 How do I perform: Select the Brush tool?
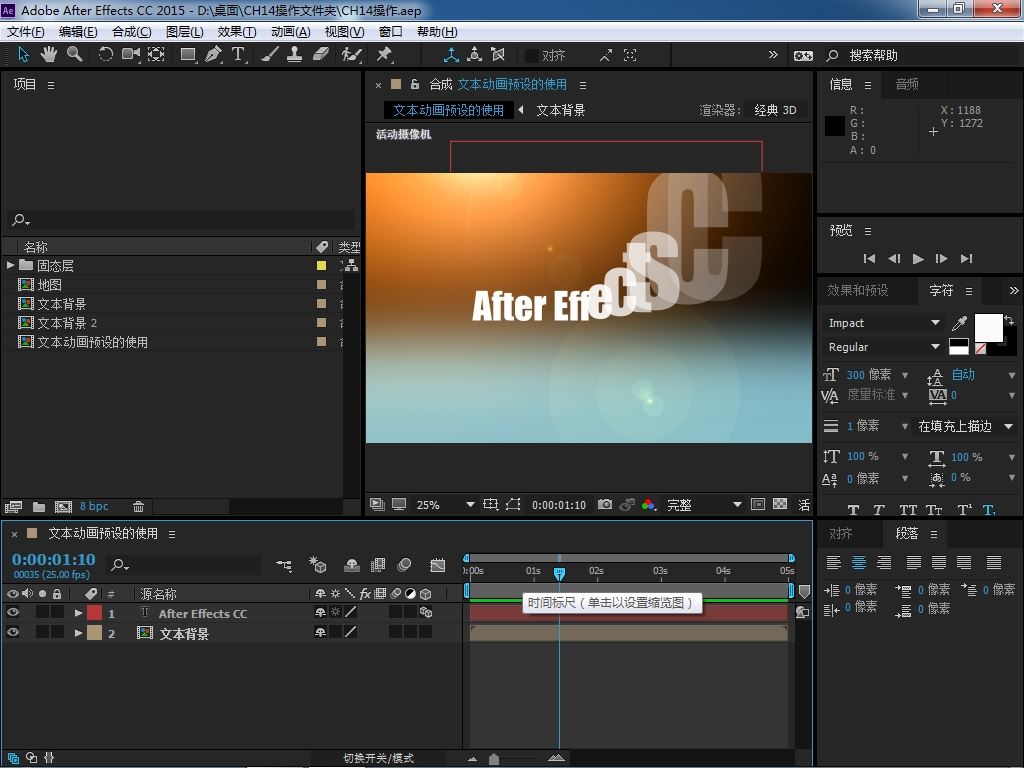269,55
